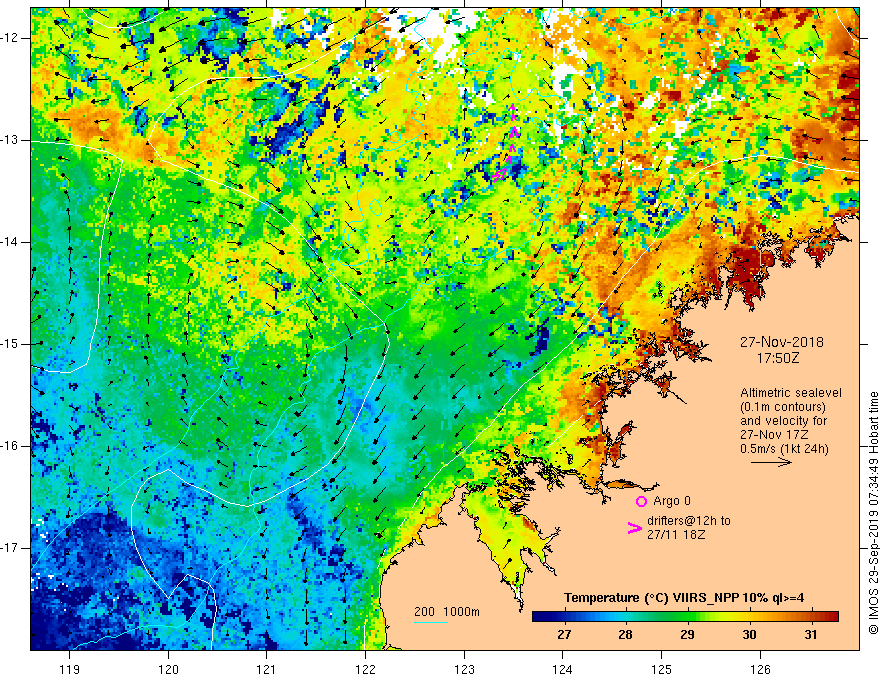Click the 'drifters@12h to' legend text

pos(689,521)
